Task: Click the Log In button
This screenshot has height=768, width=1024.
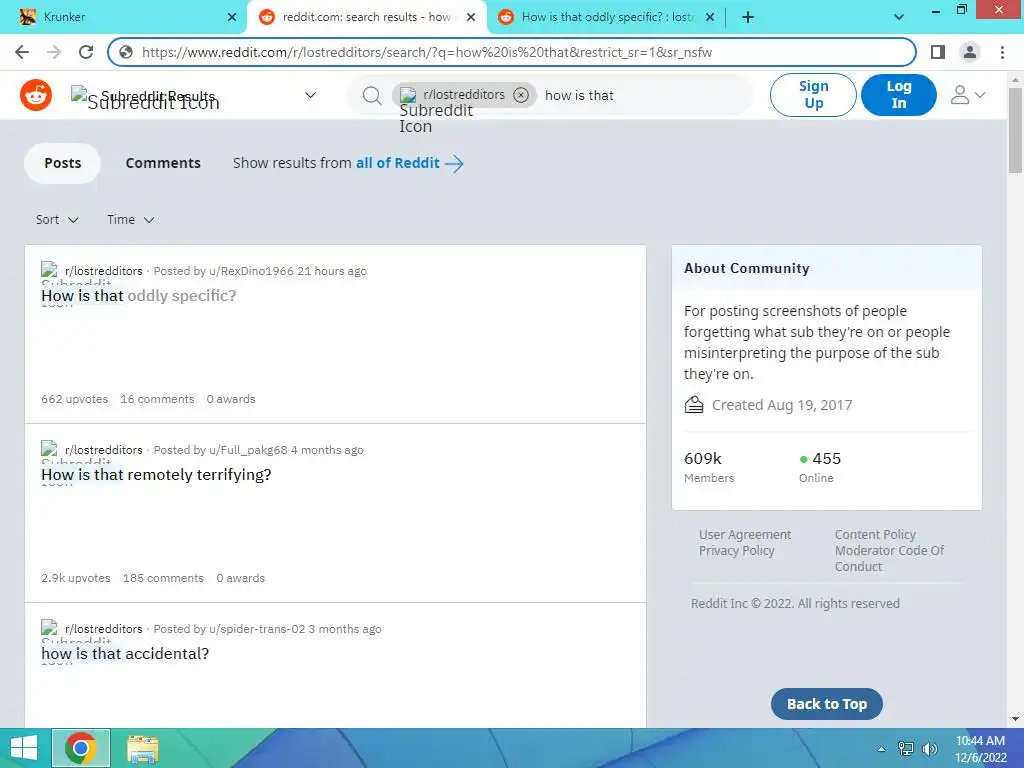Action: 899,95
